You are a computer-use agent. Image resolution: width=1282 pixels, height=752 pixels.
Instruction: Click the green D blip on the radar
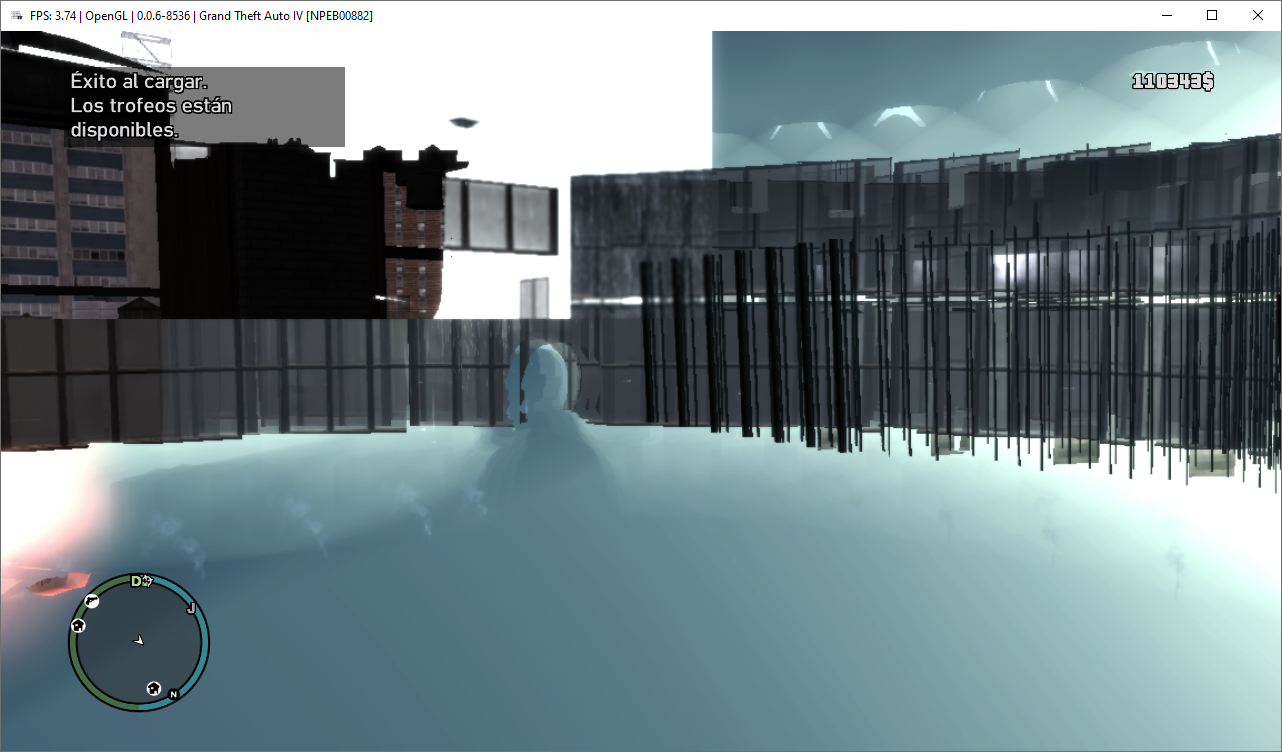pos(136,581)
